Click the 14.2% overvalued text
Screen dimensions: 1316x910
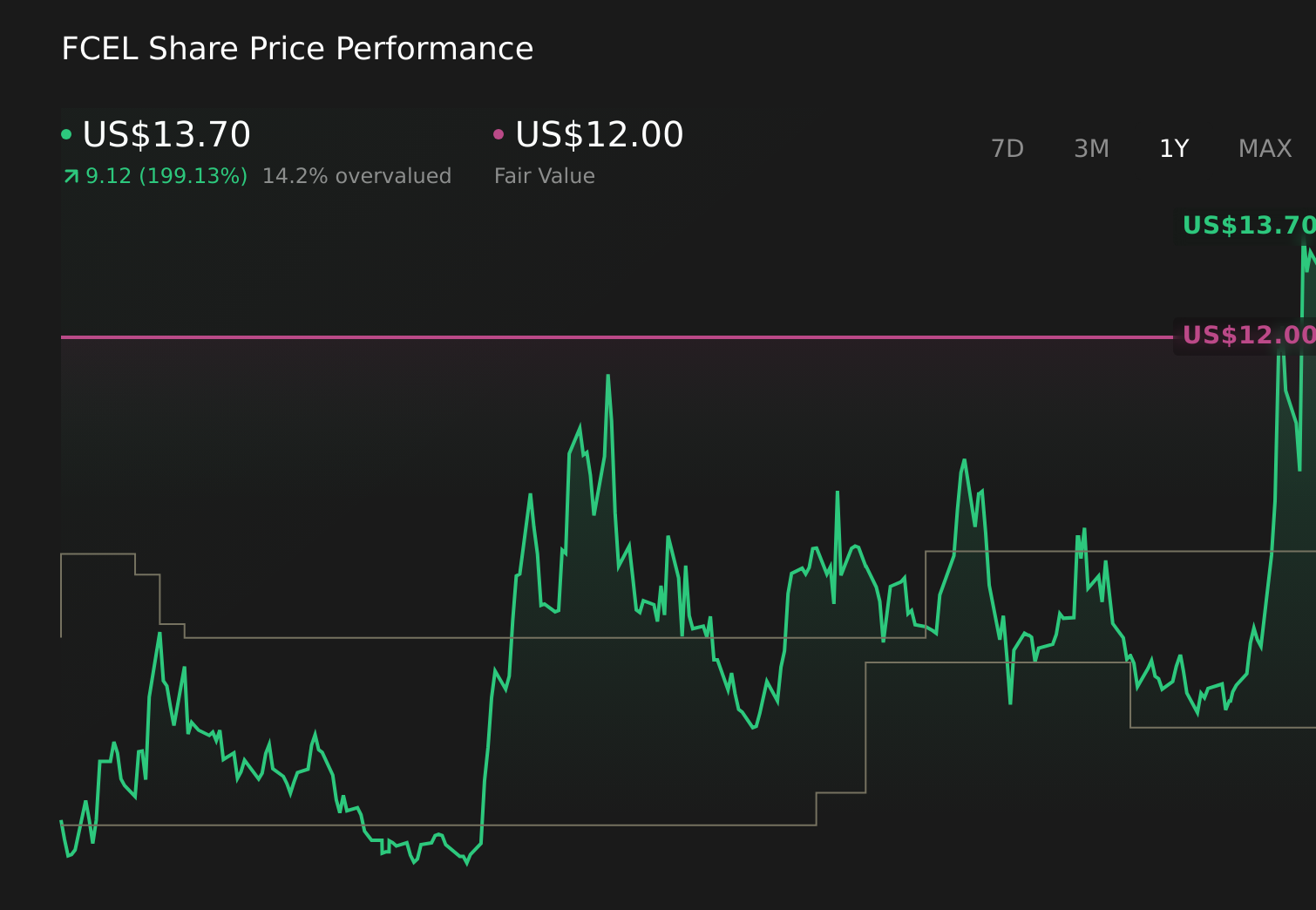click(356, 177)
